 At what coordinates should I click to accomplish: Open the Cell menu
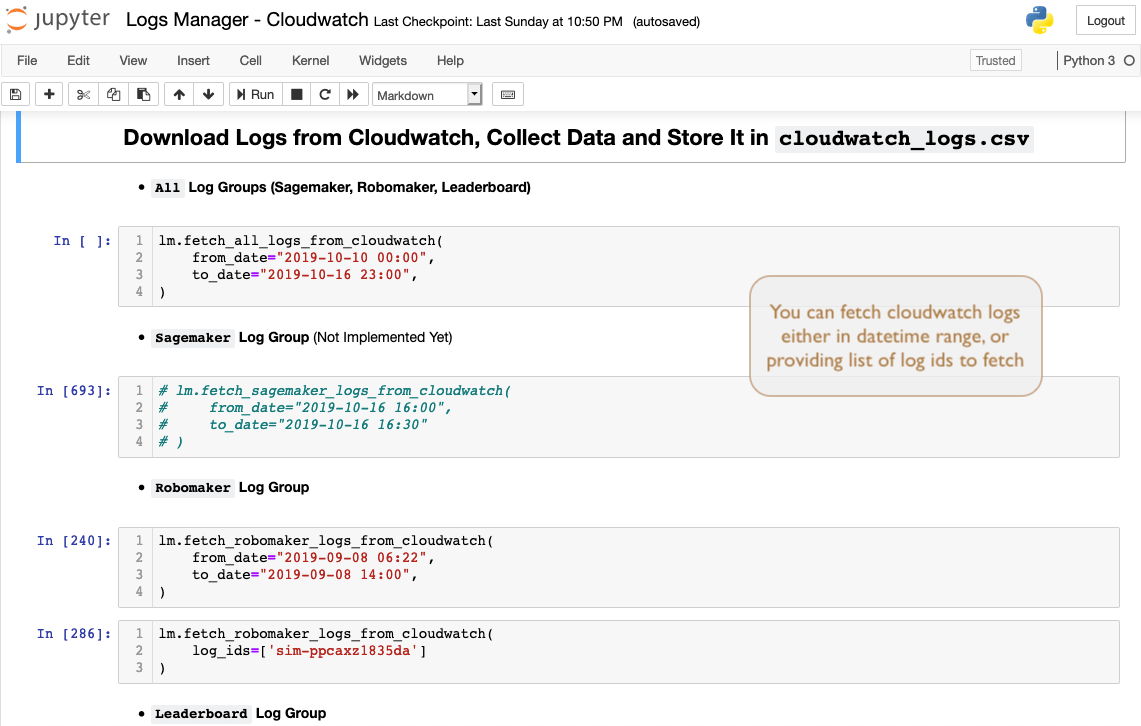tap(251, 61)
